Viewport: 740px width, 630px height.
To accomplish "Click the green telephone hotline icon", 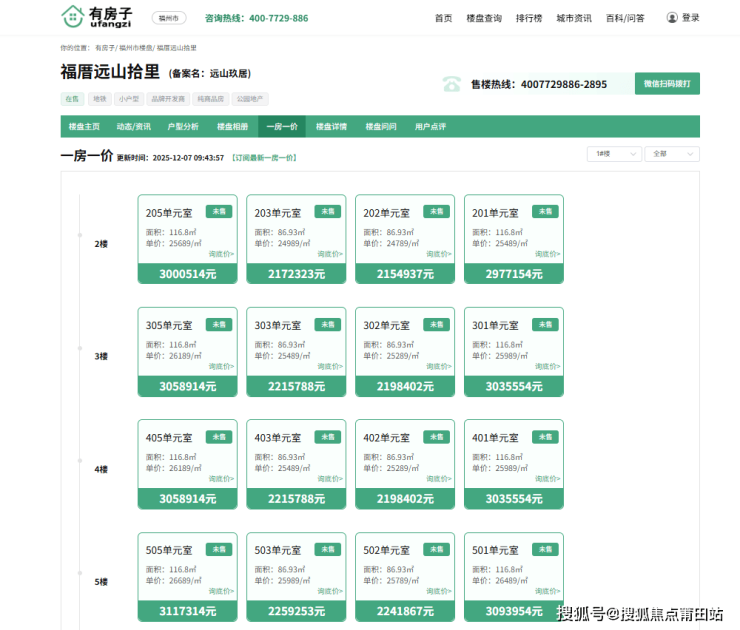I will [452, 84].
